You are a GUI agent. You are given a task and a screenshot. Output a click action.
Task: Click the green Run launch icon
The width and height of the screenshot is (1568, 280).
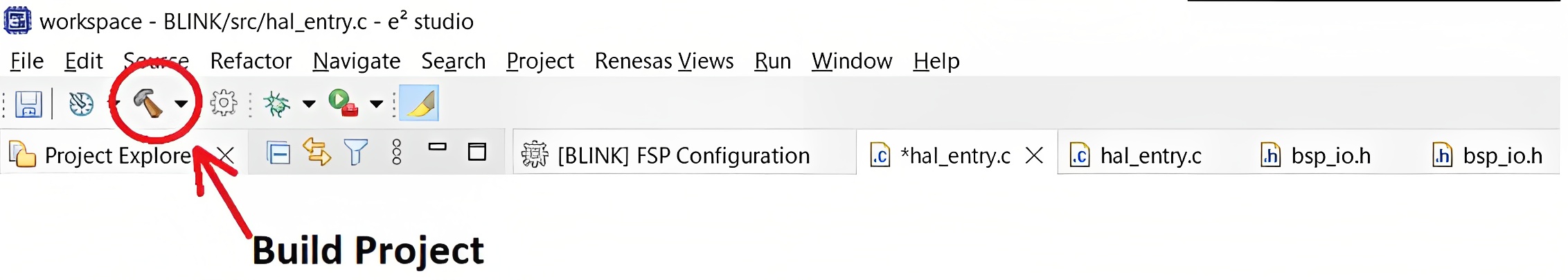[x=342, y=103]
